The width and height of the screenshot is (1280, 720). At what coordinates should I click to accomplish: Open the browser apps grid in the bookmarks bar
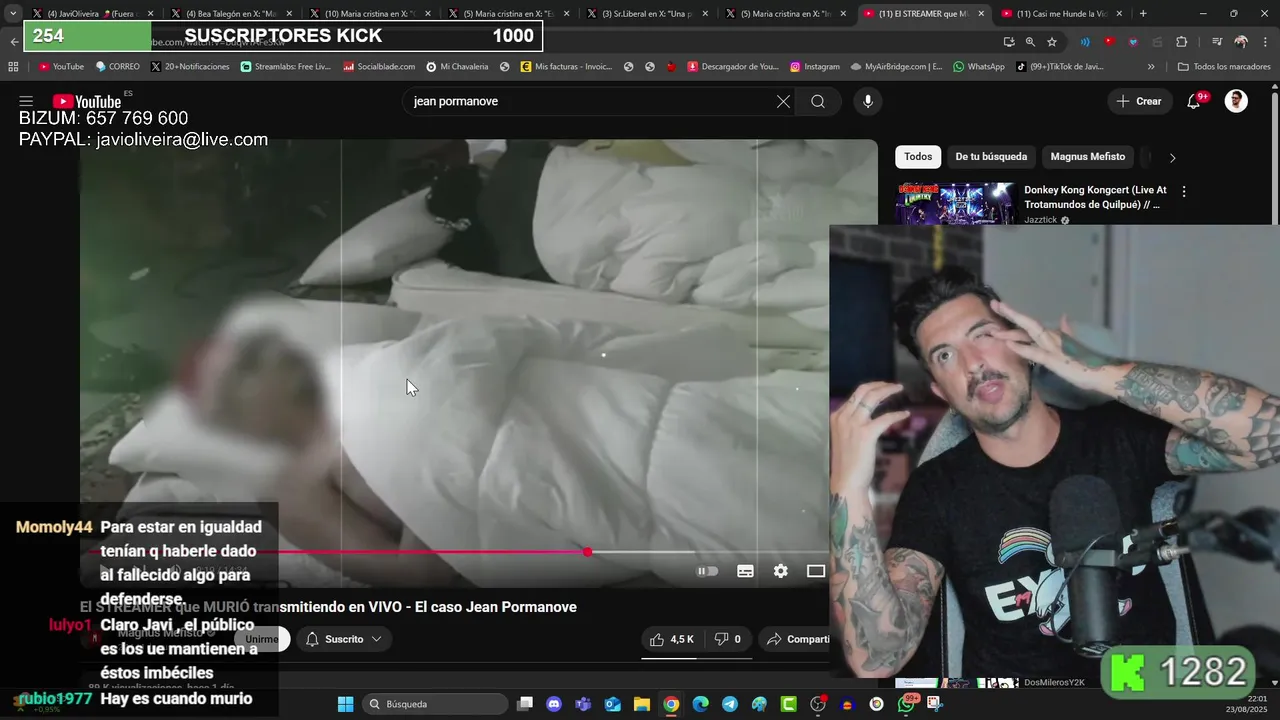point(13,67)
